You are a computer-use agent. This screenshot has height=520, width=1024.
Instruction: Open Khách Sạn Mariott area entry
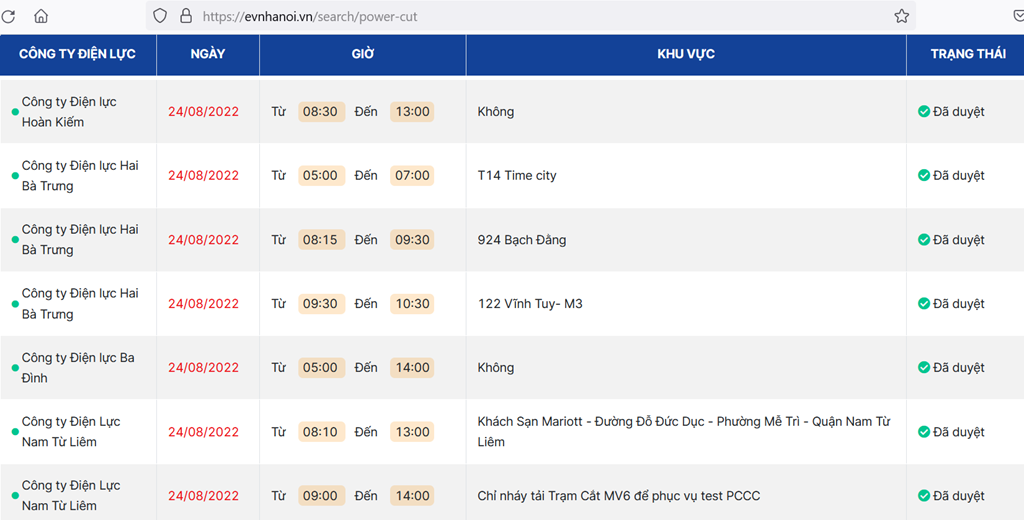point(684,432)
